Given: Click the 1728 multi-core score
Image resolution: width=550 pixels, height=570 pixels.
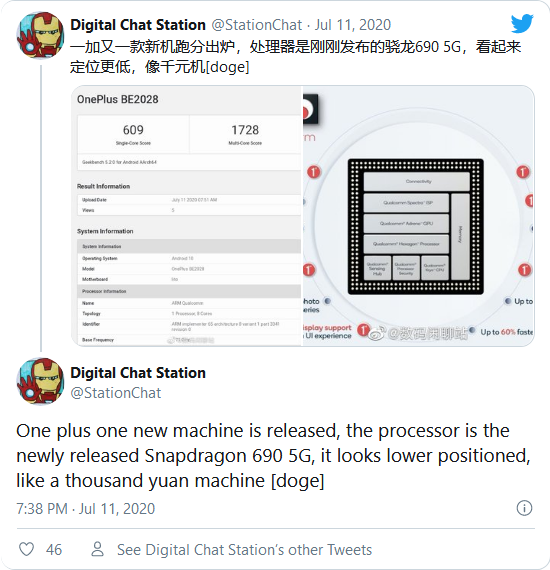Looking at the screenshot, I should [x=245, y=130].
